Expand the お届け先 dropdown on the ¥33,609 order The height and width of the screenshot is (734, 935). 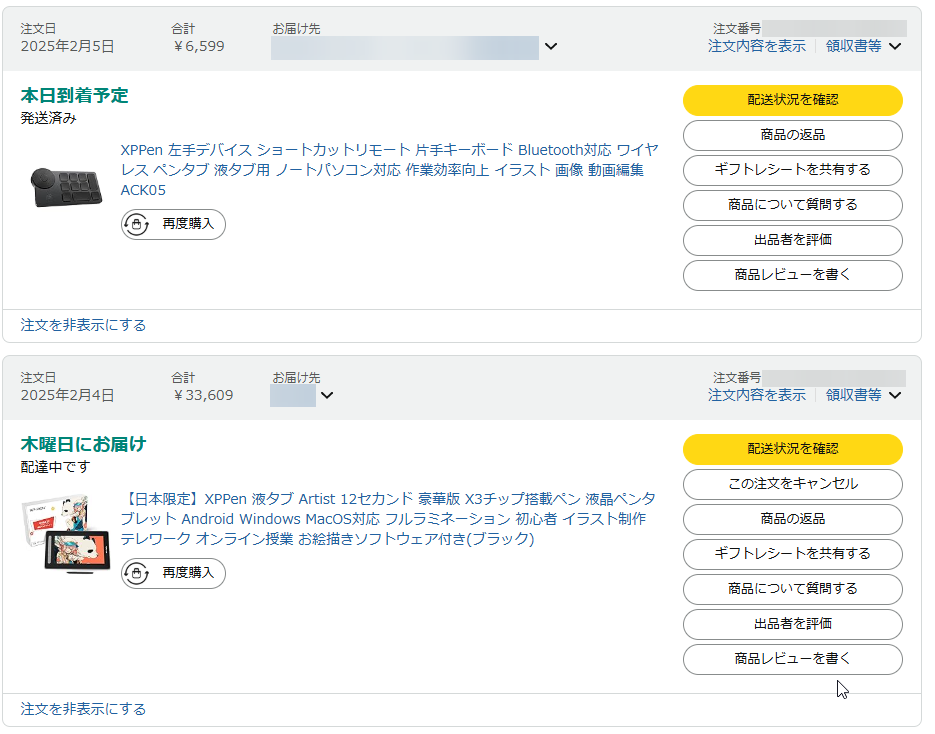pos(326,395)
